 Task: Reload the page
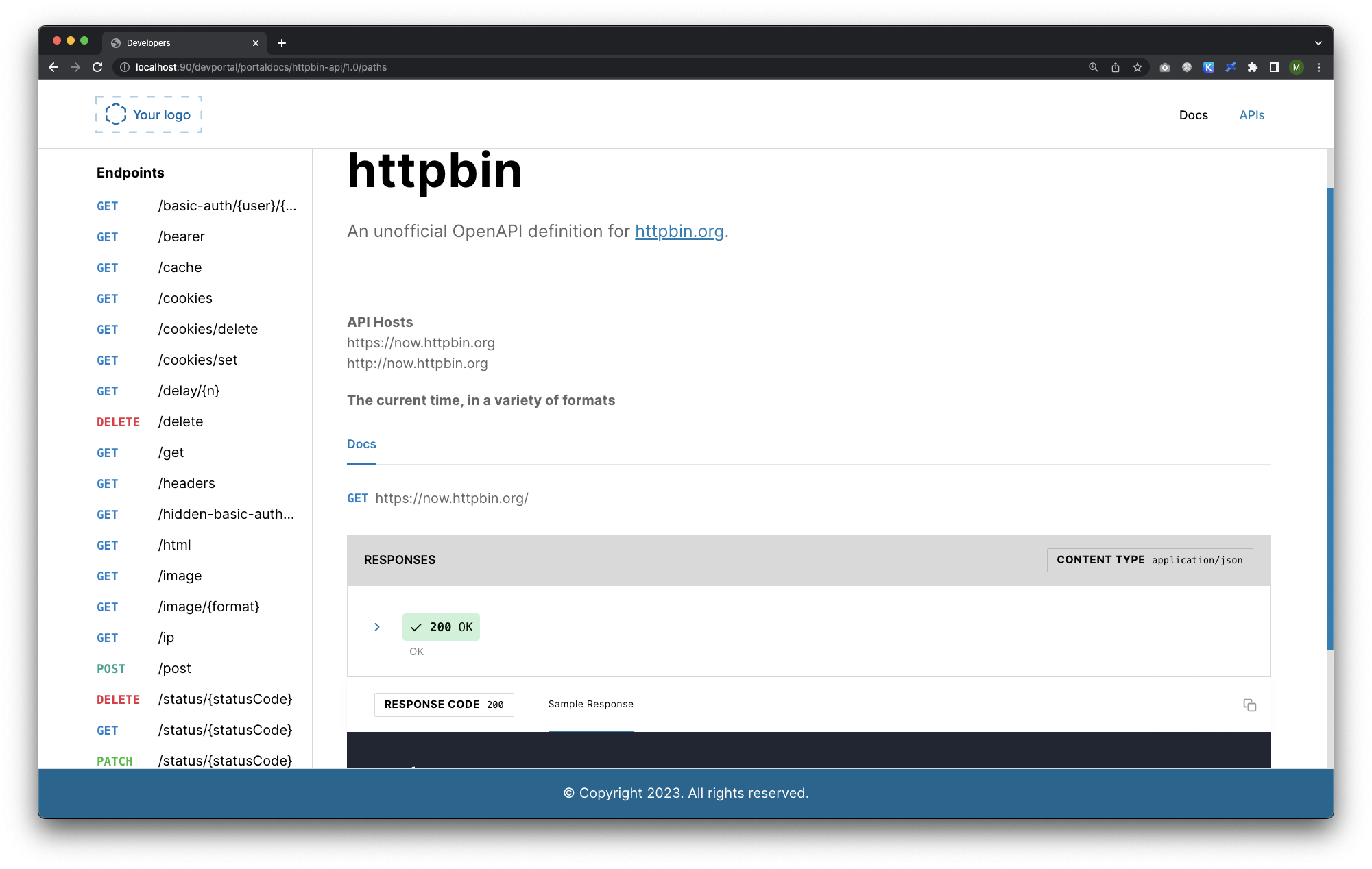pos(97,67)
